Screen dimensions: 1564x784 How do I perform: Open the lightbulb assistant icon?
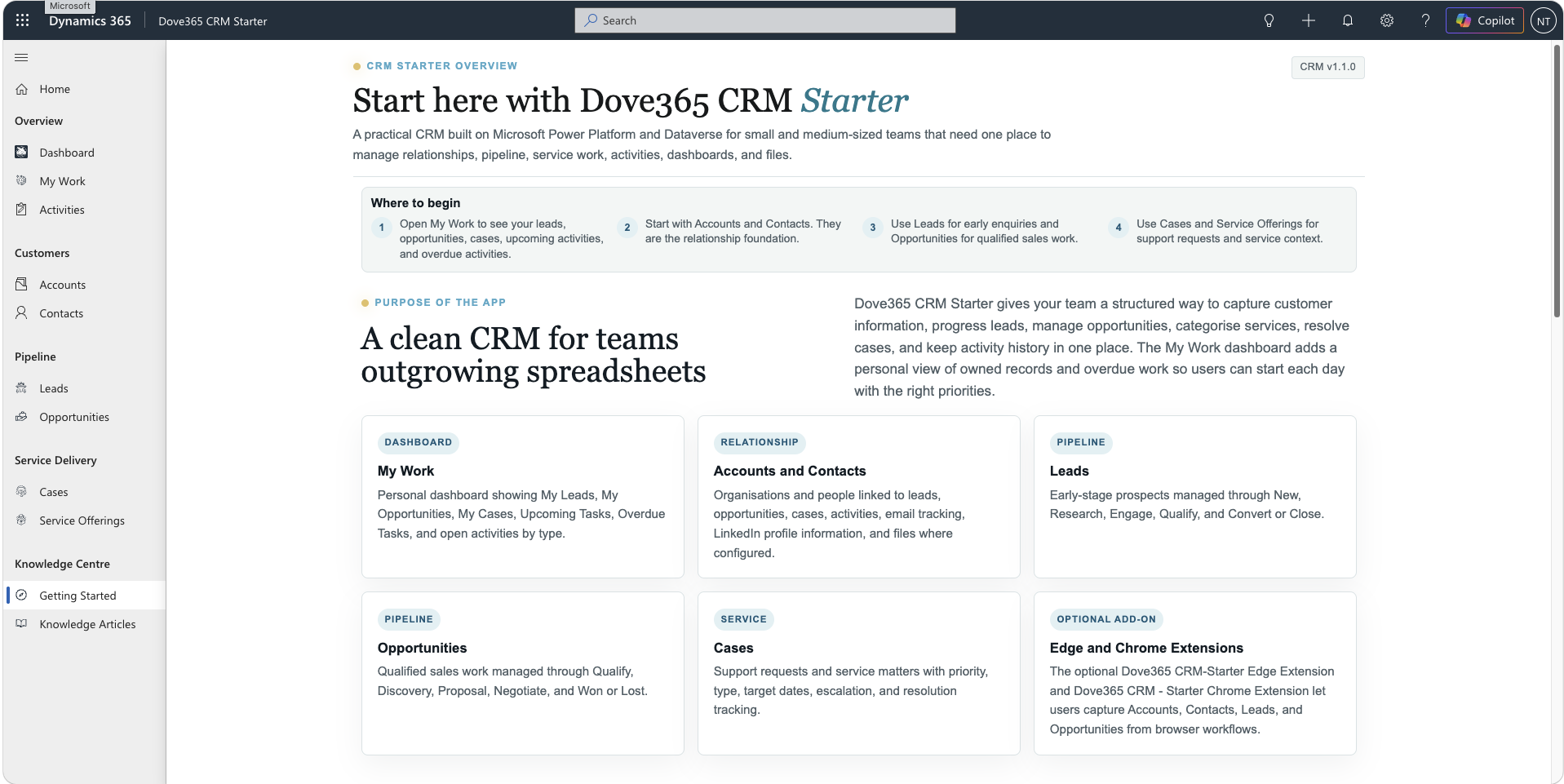point(1269,20)
